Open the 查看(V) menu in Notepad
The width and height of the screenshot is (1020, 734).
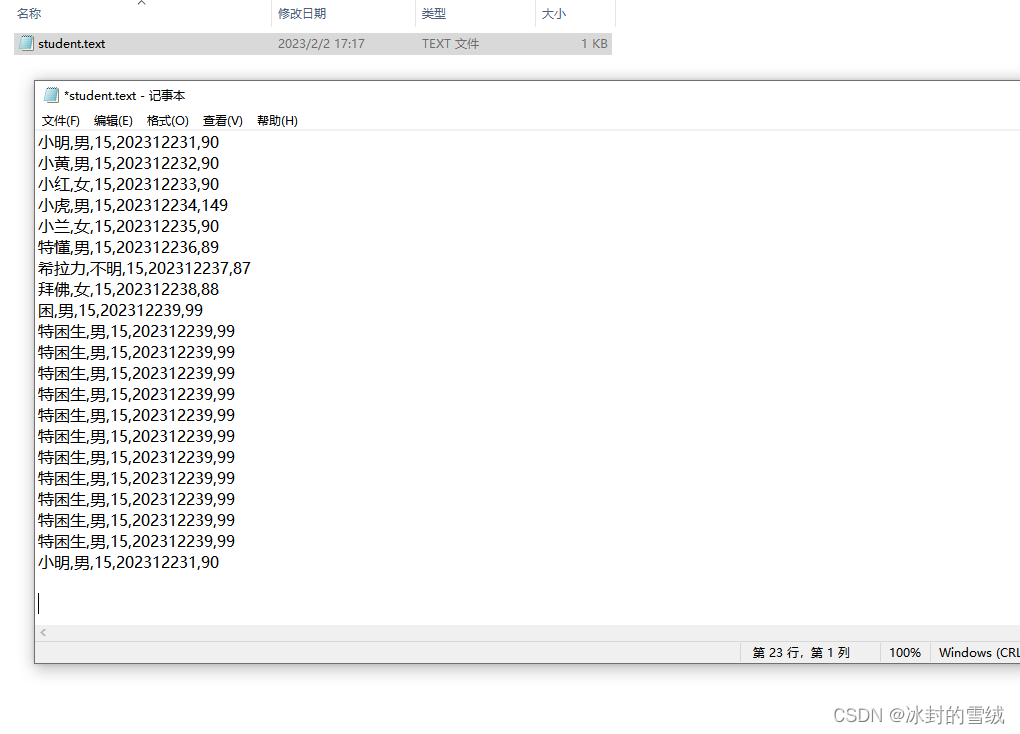[x=222, y=120]
